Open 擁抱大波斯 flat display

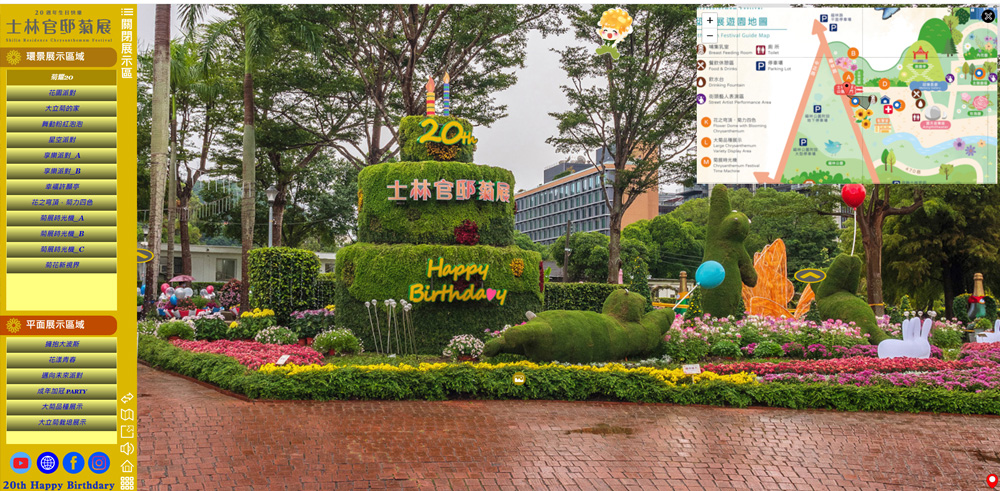coord(62,344)
